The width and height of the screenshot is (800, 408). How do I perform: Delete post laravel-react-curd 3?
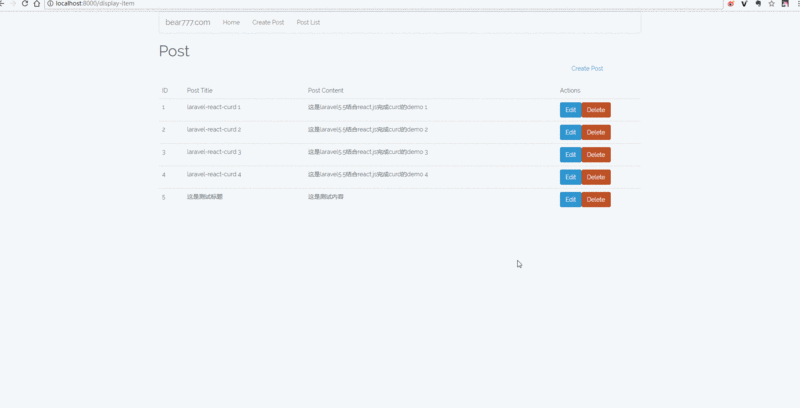[596, 155]
